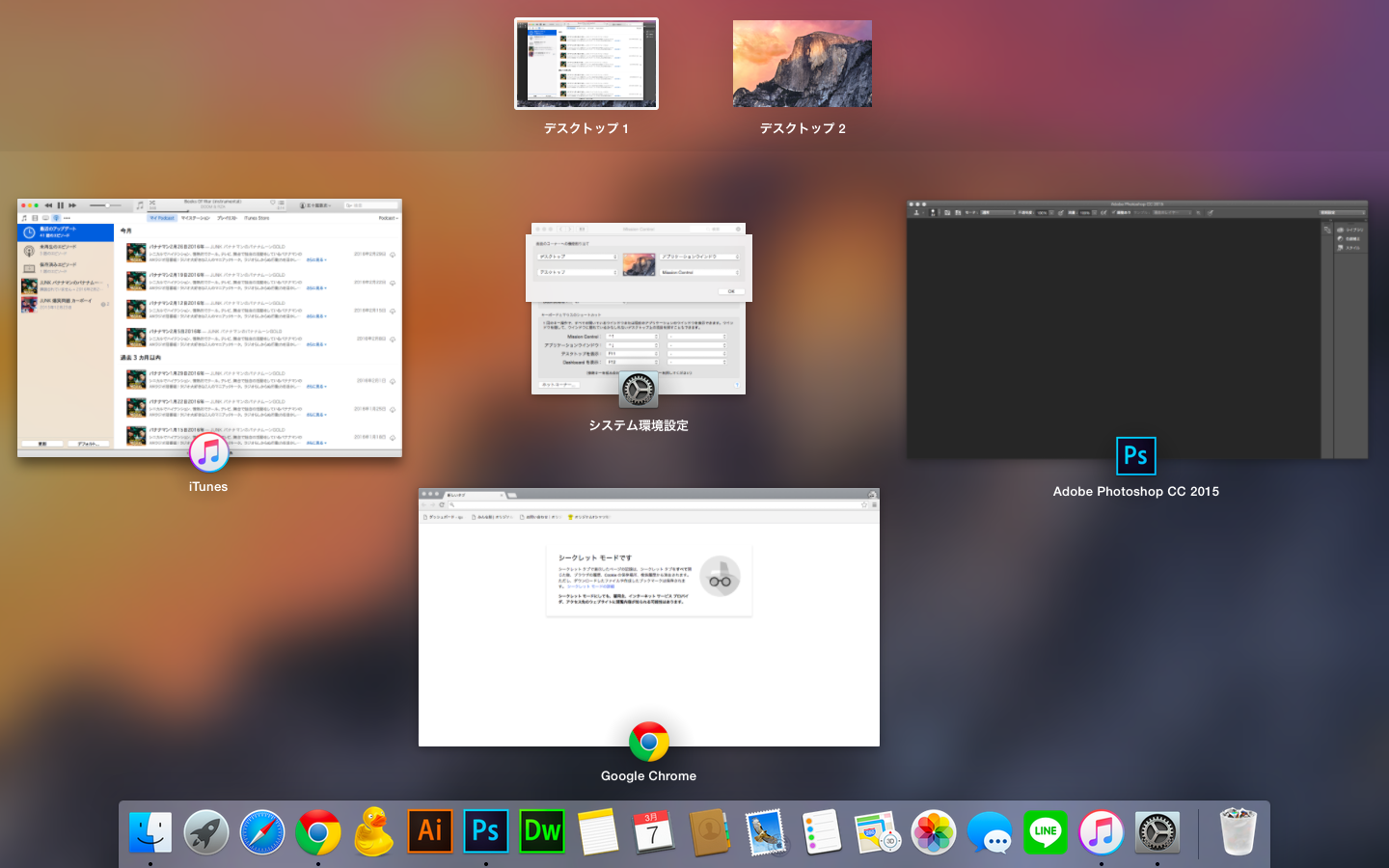
Task: Open the Mission Control hot corner dropdown
Action: (x=699, y=272)
